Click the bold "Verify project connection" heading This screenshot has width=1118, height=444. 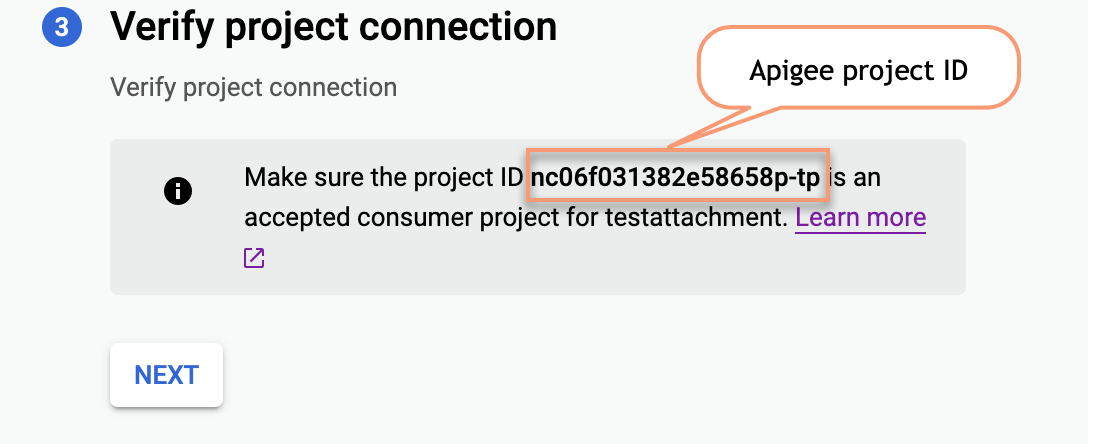(x=333, y=27)
